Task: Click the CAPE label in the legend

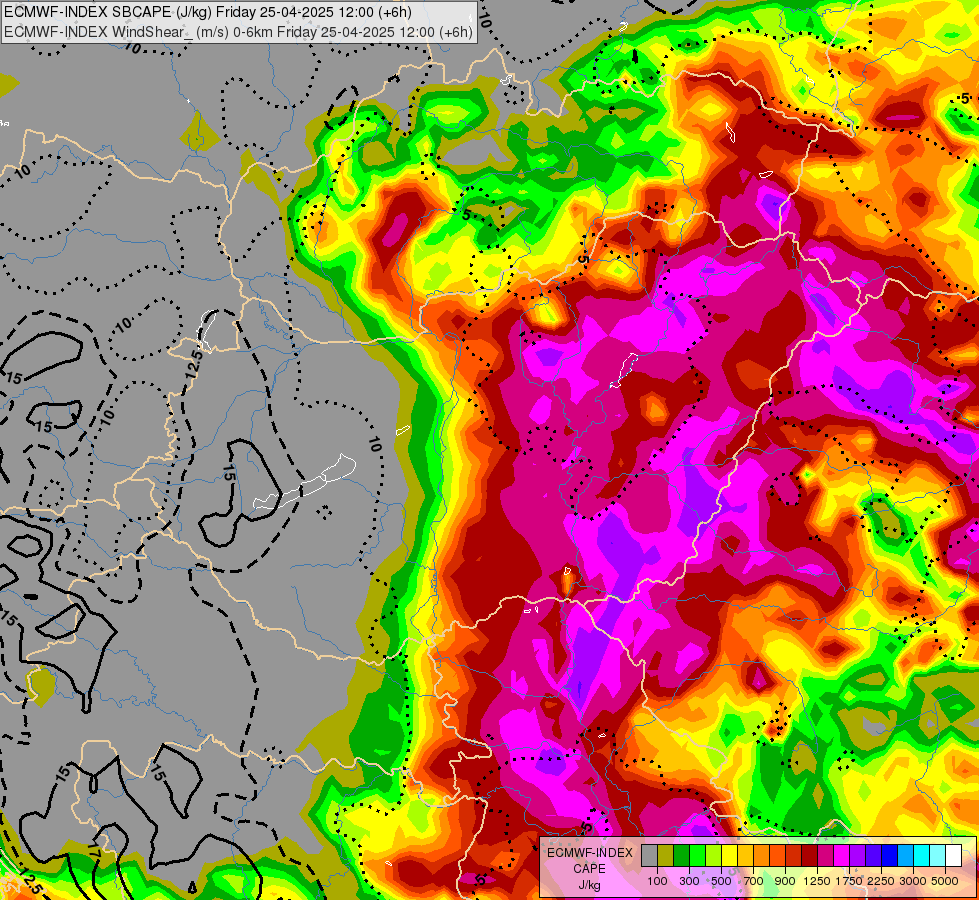Action: coord(589,869)
